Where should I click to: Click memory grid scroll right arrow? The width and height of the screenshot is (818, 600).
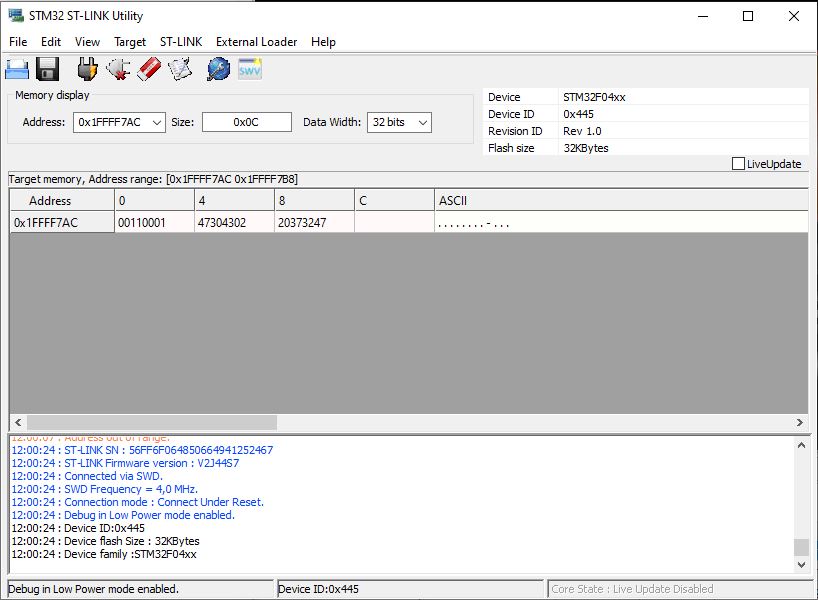pos(799,422)
